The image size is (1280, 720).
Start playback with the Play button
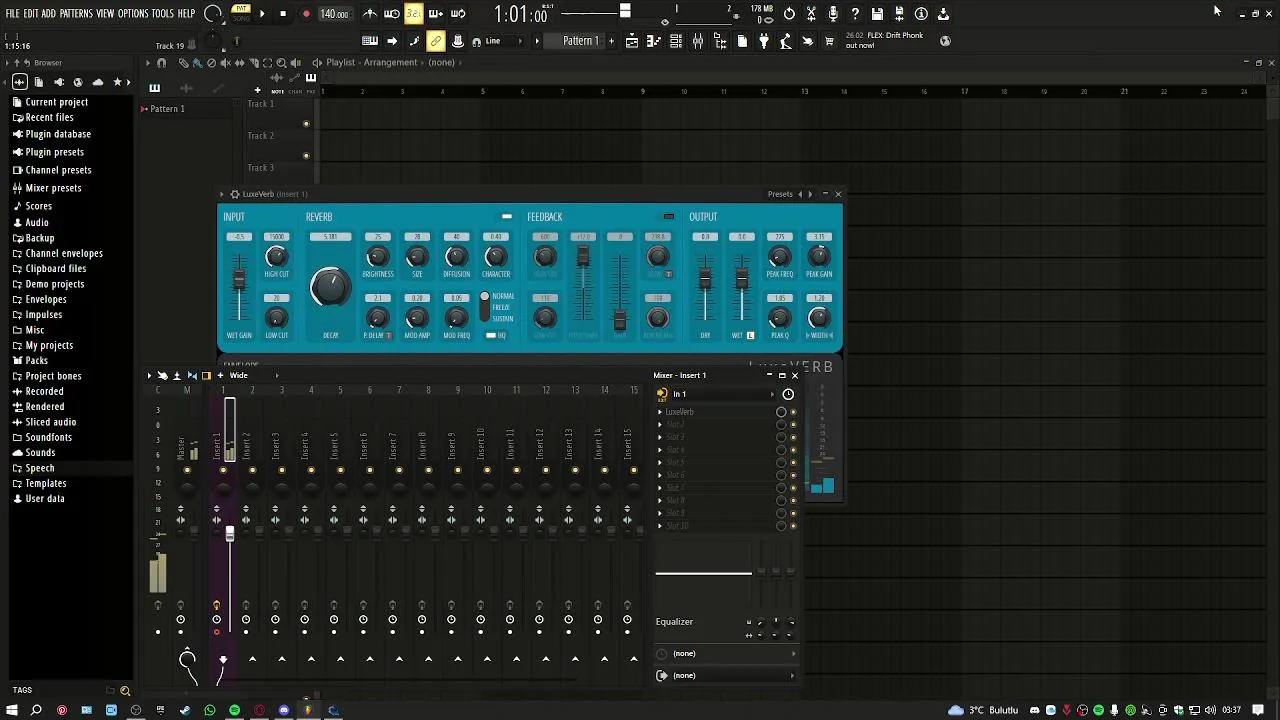(x=262, y=14)
